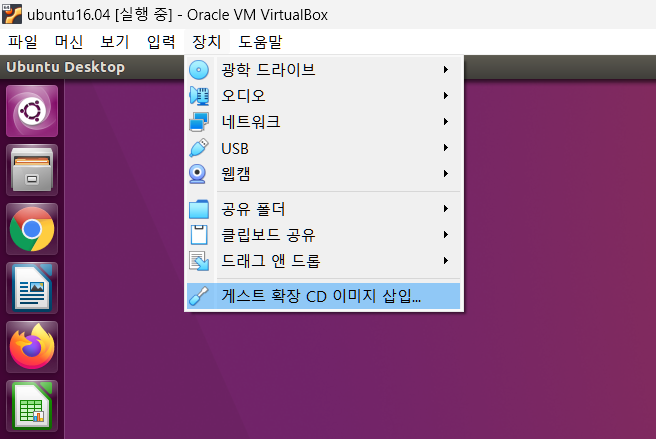Screen dimensions: 656x439
Task: Click the optical drive disc icon
Action: 199,70
